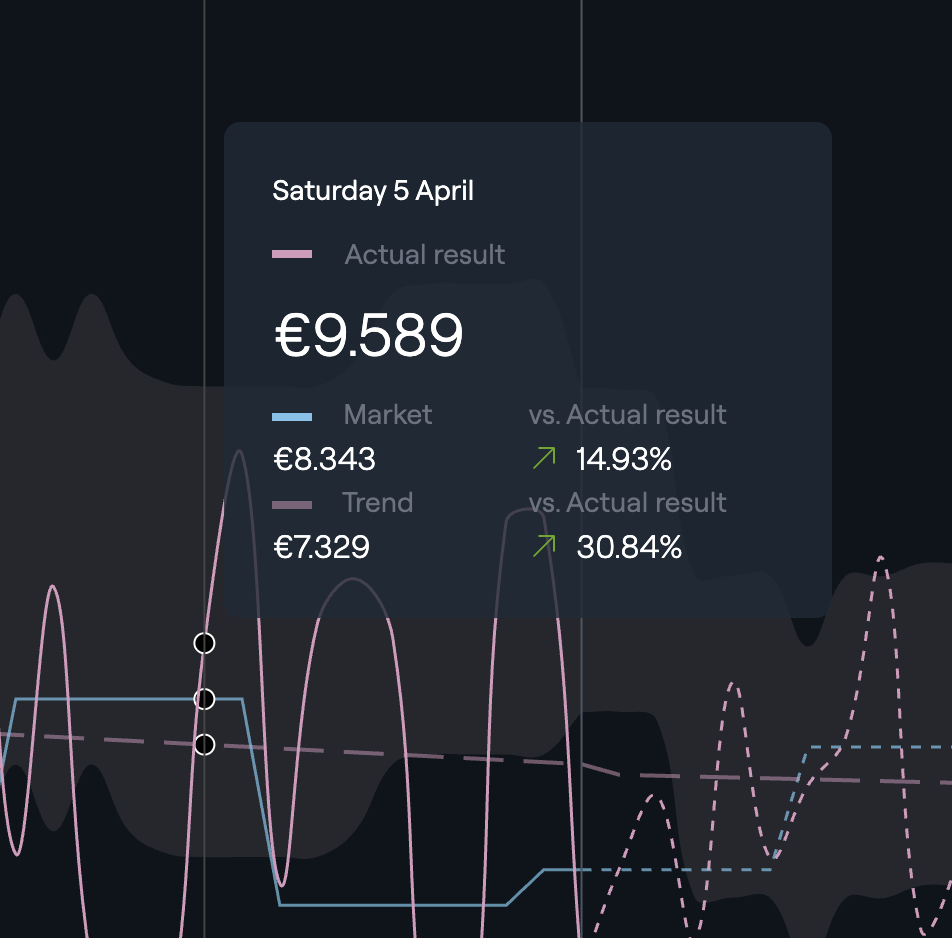
Task: Click the blue Market legend swatch
Action: pos(292,417)
